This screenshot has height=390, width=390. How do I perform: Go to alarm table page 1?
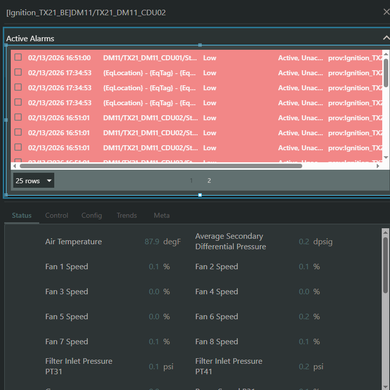[x=191, y=181]
